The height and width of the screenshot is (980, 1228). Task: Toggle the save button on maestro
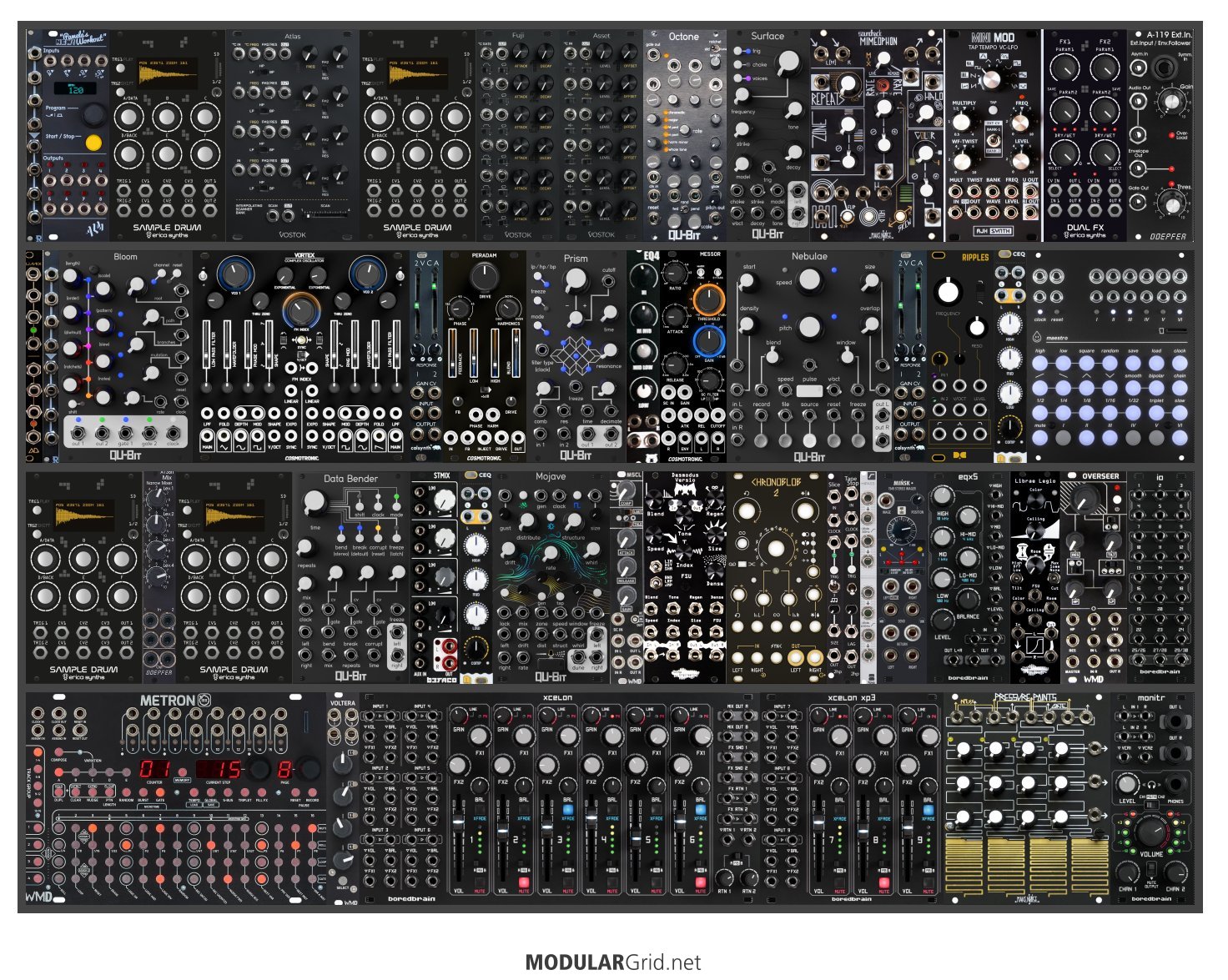[1133, 364]
